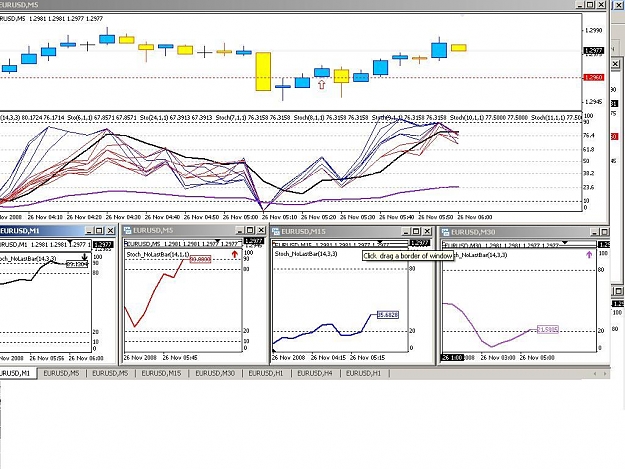Select the black down arrow in the EURUSD,M1 window
Image resolution: width=625 pixels, height=469 pixels.
(x=85, y=256)
